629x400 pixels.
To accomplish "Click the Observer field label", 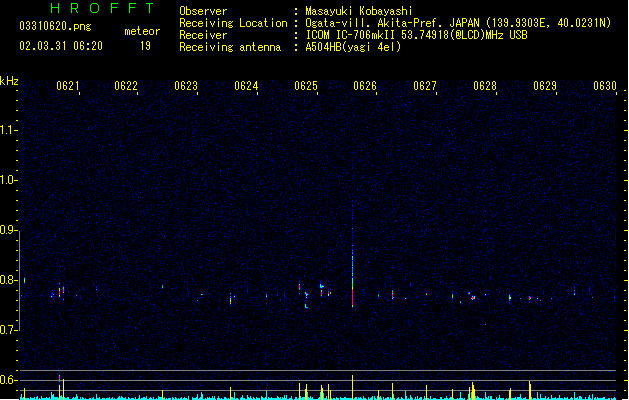I will pyautogui.click(x=203, y=11).
